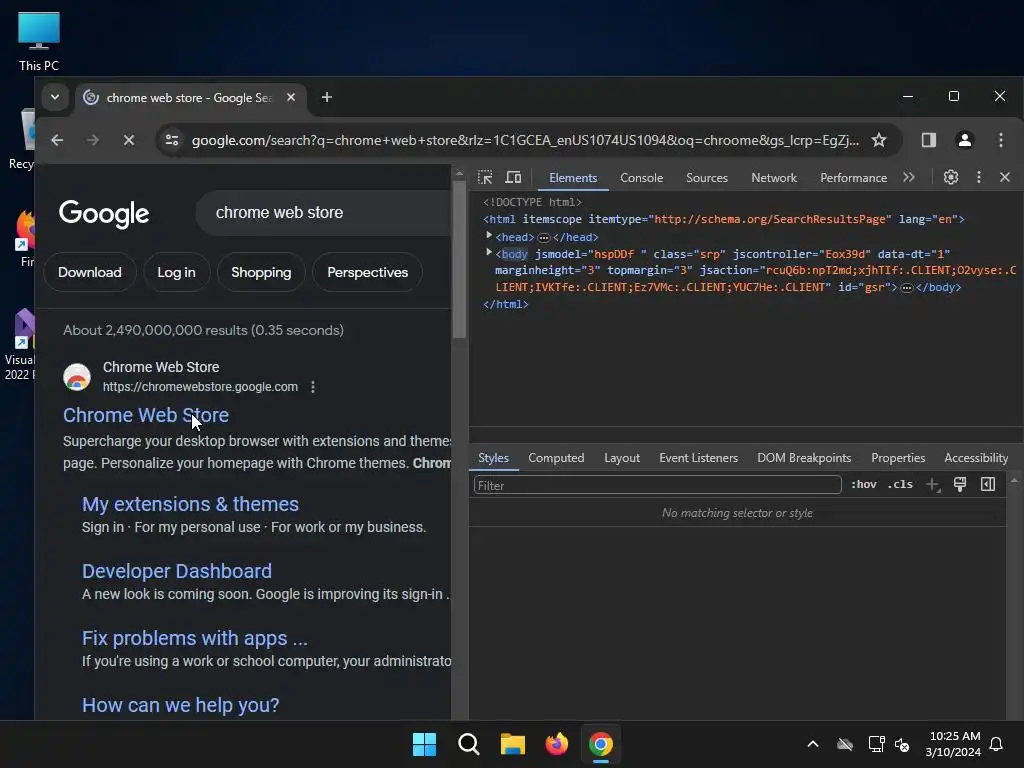Click the body ellipsis collapsed marker

(906, 288)
